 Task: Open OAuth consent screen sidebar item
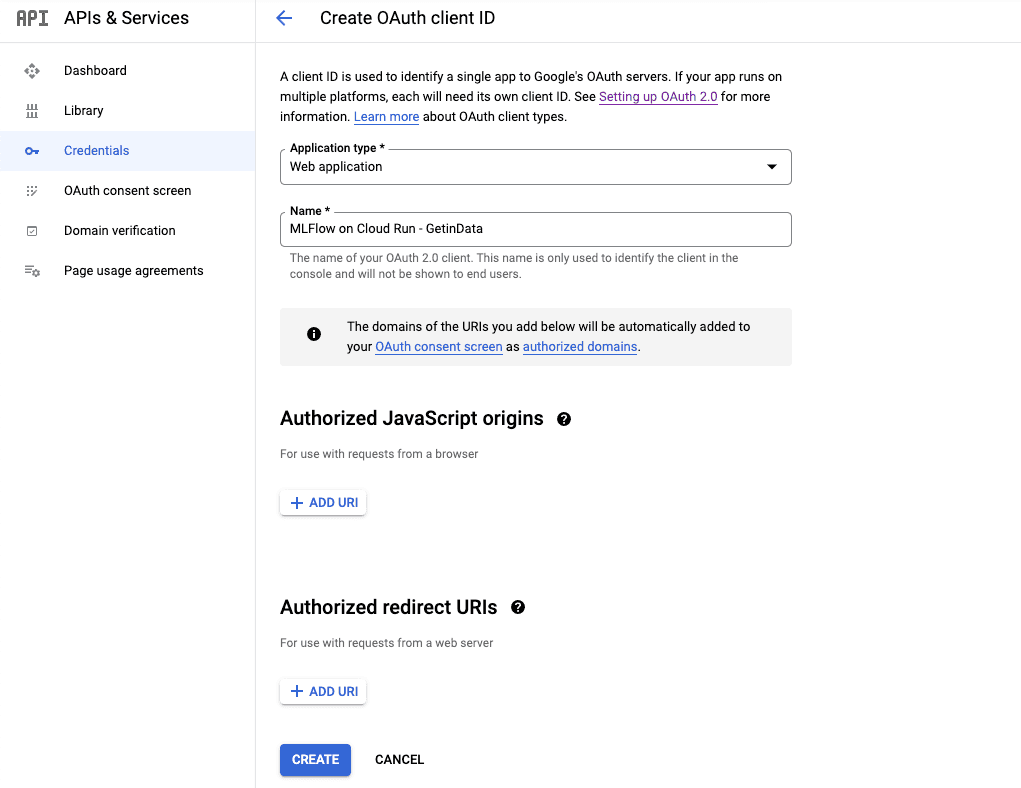(128, 191)
